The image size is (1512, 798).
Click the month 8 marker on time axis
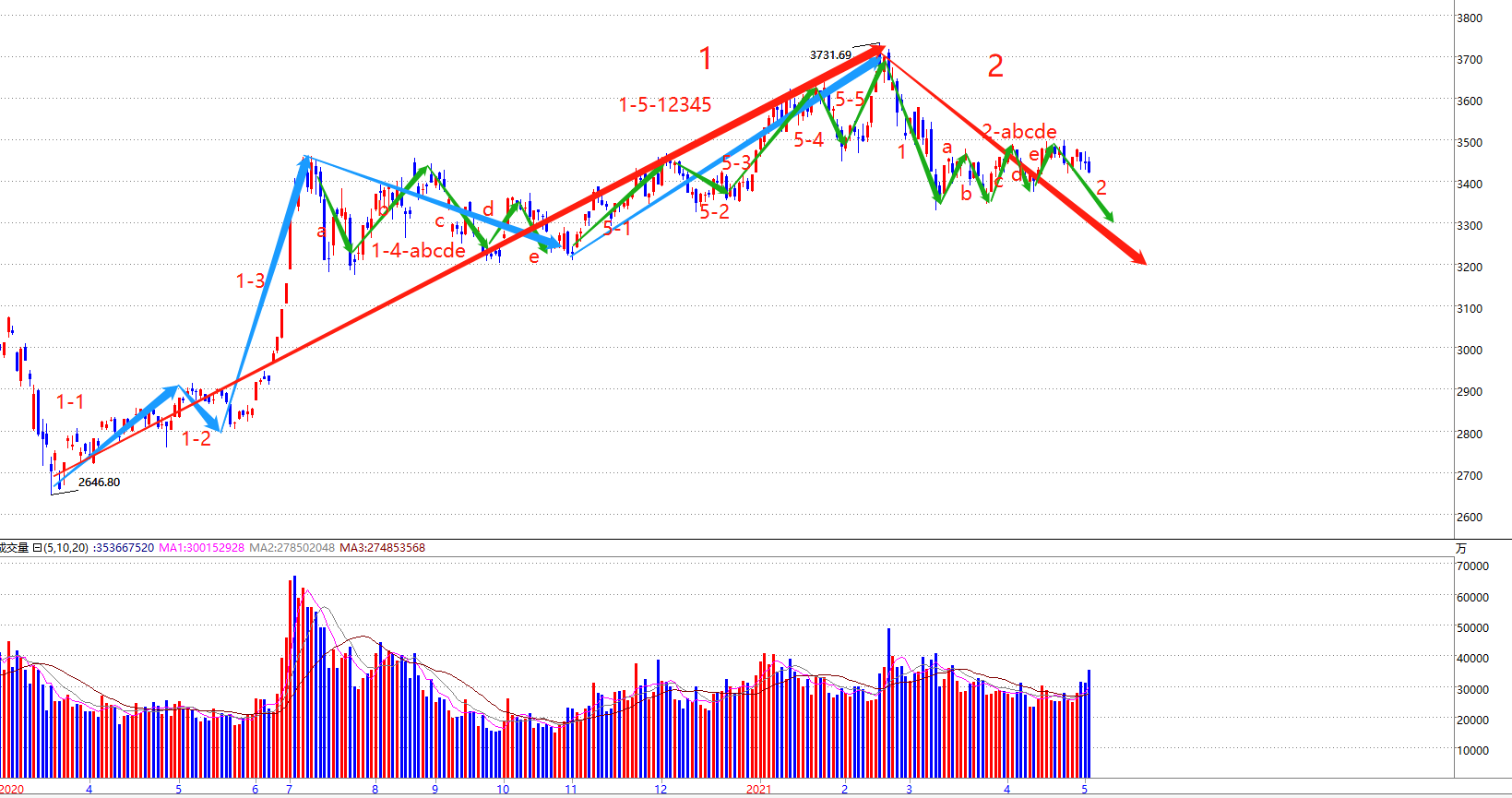[375, 790]
